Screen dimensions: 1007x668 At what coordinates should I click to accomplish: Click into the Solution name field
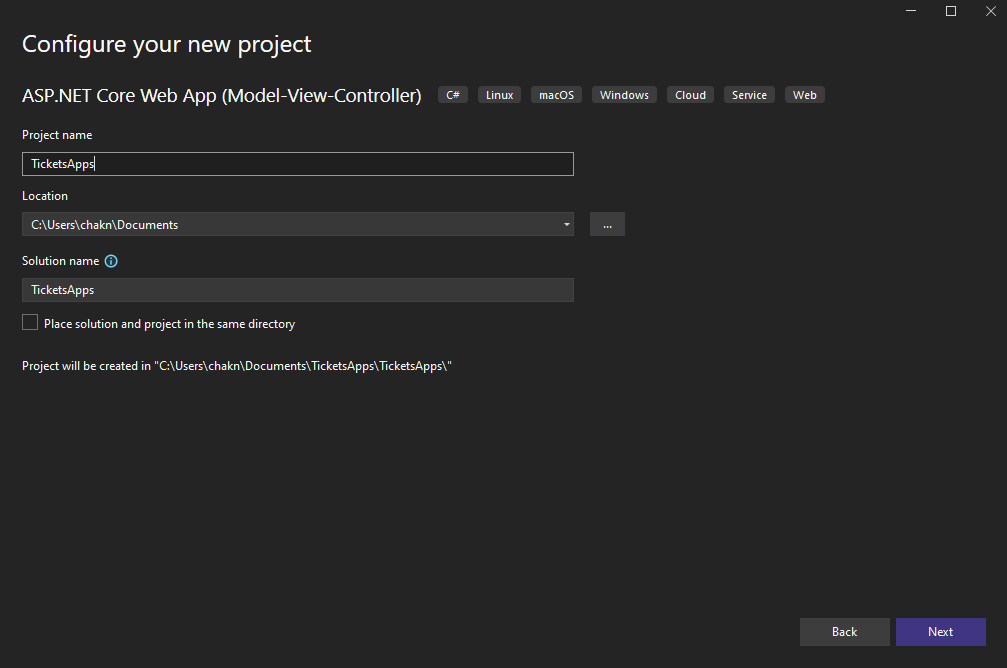point(298,290)
